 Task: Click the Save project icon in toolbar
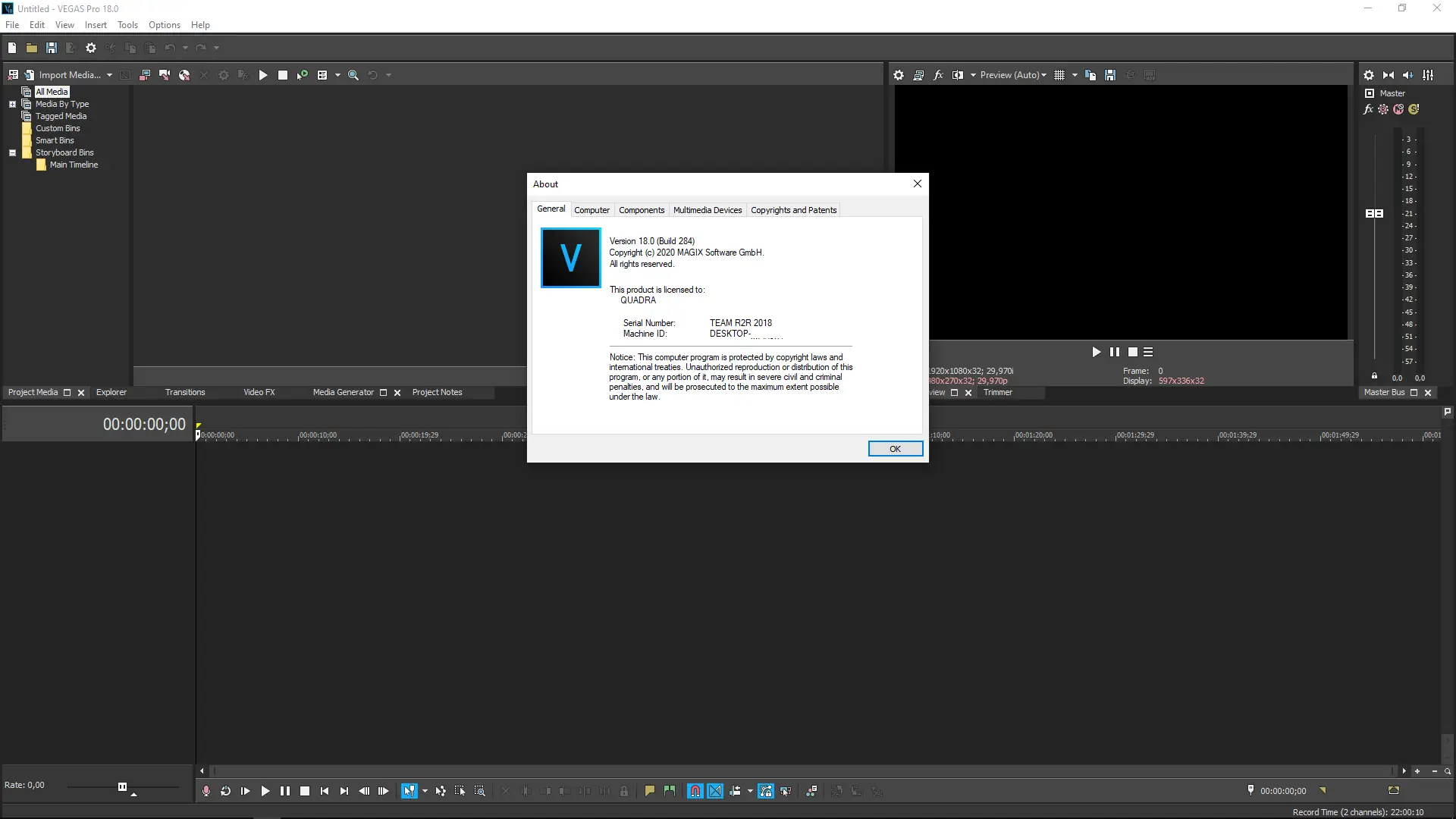click(52, 48)
